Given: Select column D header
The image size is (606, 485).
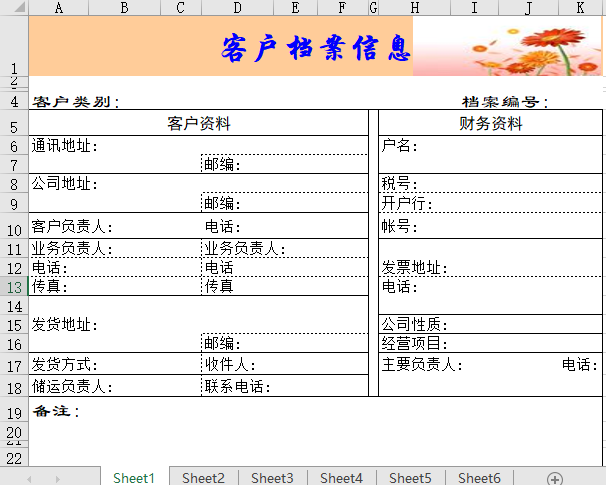Looking at the screenshot, I should (208, 8).
